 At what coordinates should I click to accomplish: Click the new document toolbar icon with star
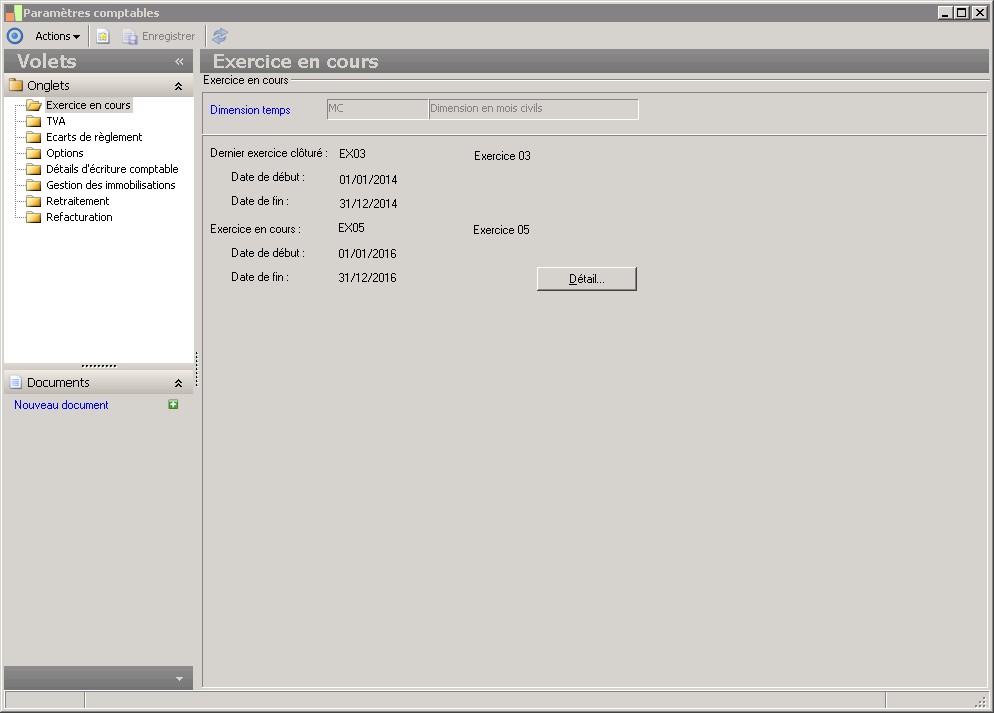click(102, 36)
